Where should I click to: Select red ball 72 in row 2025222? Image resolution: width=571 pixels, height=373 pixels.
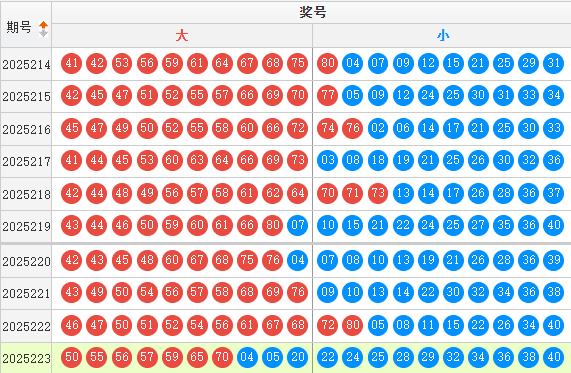click(x=328, y=325)
